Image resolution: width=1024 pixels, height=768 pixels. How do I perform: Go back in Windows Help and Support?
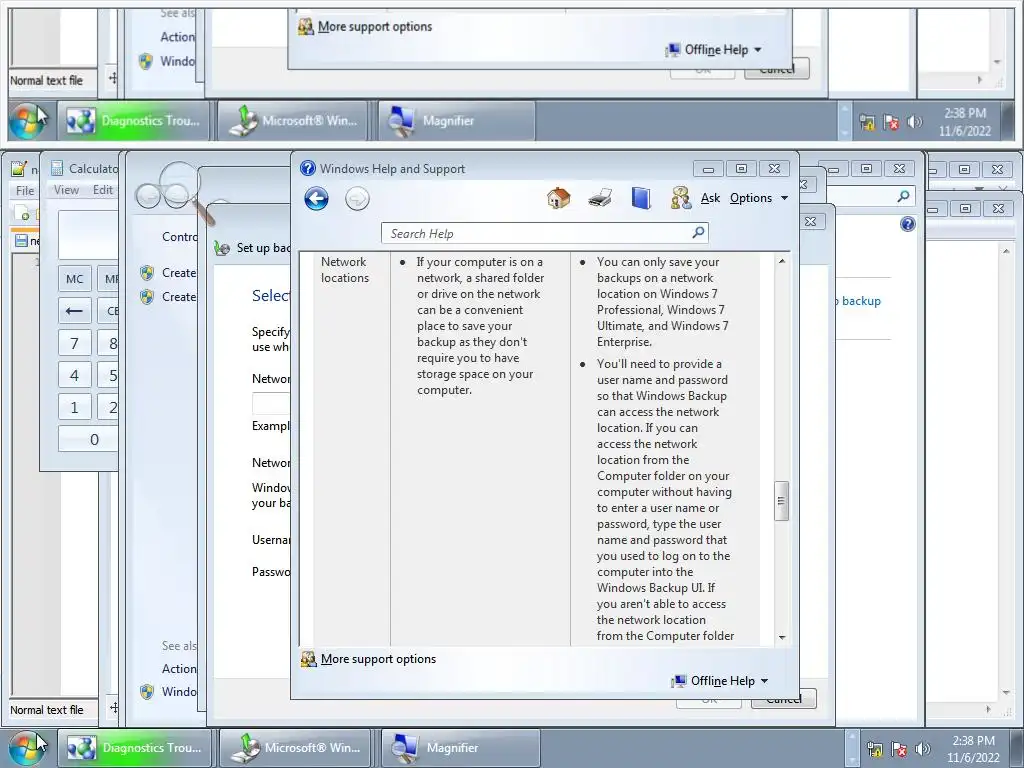click(316, 199)
